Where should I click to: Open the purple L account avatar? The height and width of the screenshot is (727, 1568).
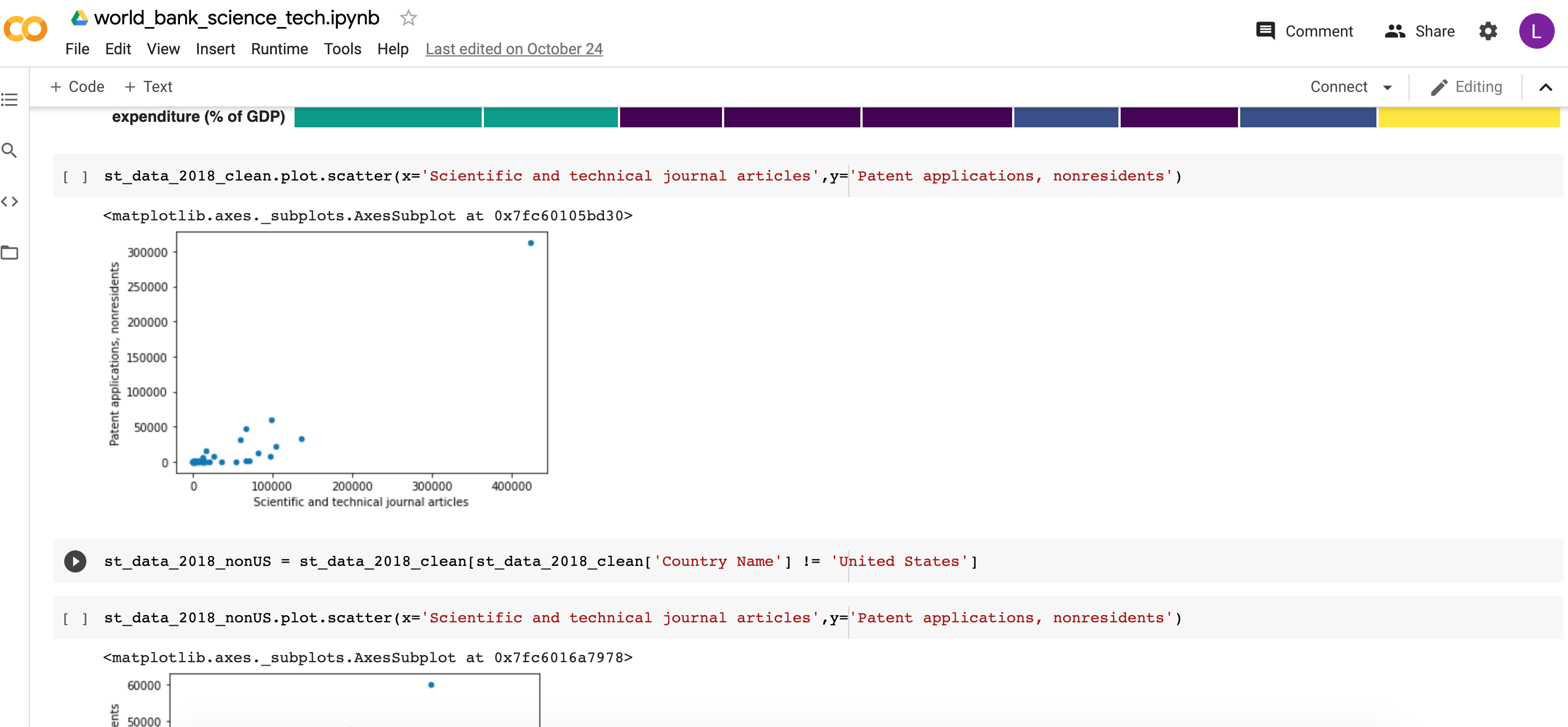[1536, 31]
